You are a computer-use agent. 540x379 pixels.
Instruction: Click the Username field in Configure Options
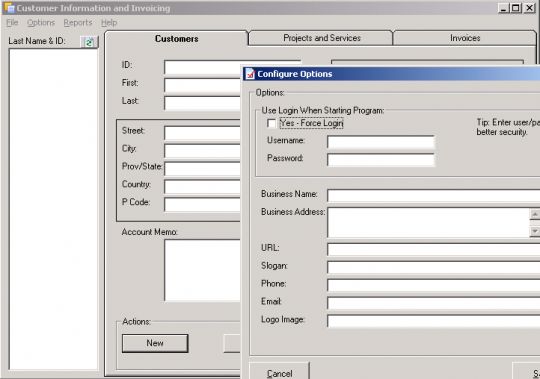click(x=381, y=142)
